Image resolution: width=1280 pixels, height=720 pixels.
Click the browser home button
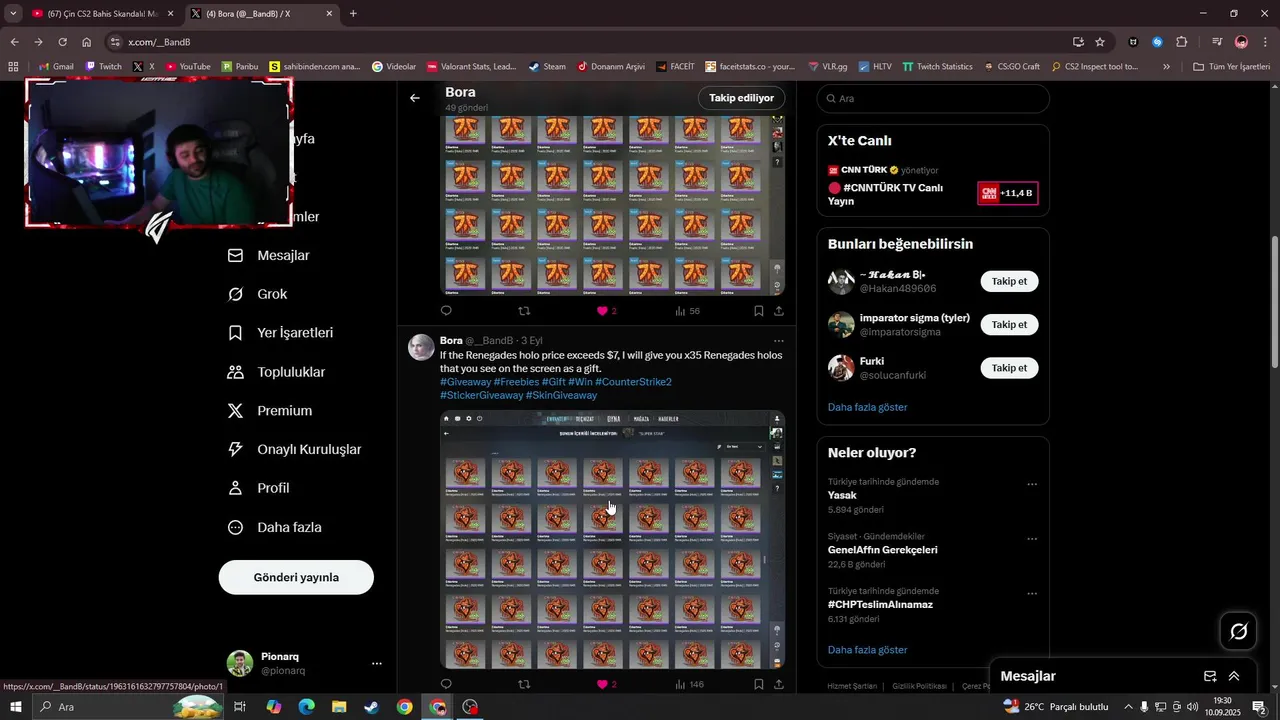86,42
